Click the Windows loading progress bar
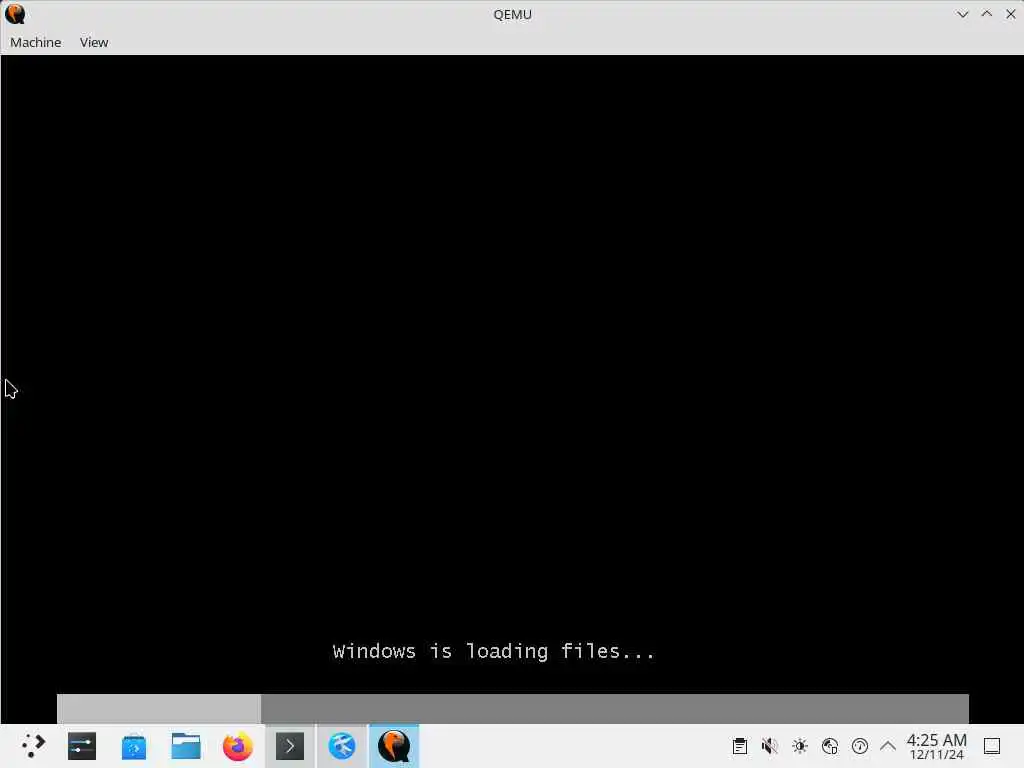Screen dimensions: 1024x768 click(x=513, y=709)
